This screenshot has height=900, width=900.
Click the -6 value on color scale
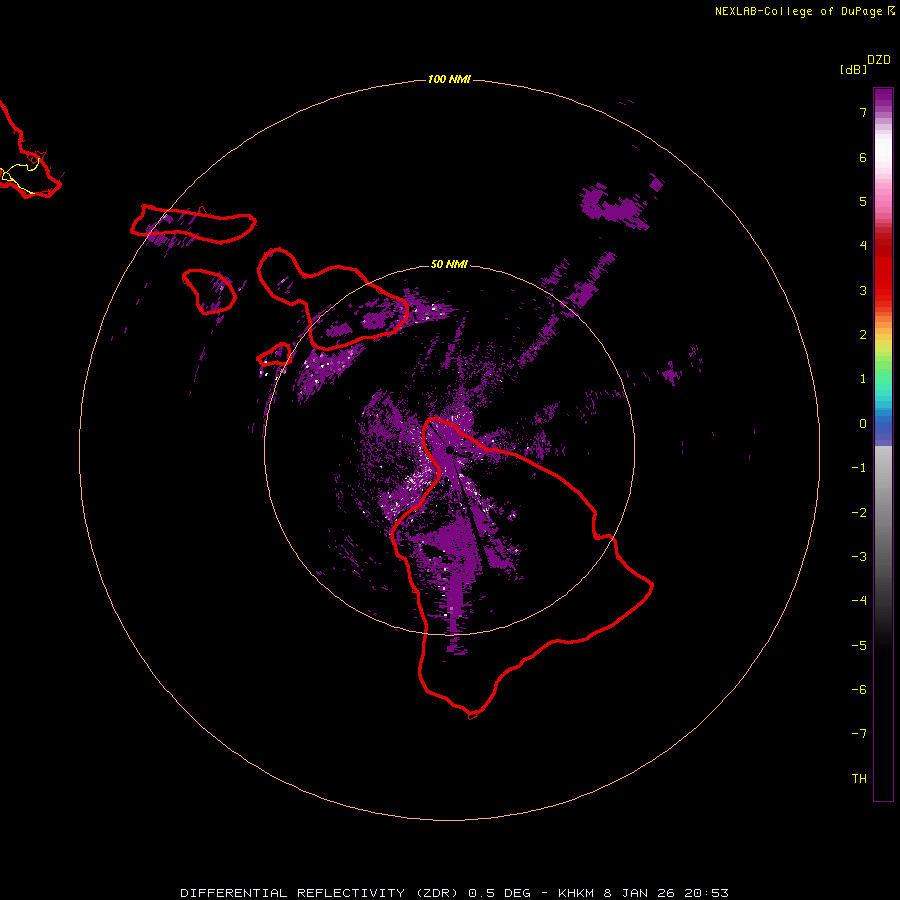[859, 690]
